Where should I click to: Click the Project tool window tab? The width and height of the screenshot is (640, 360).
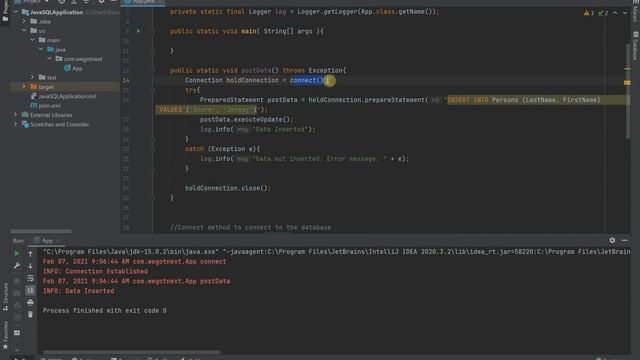click(x=5, y=10)
